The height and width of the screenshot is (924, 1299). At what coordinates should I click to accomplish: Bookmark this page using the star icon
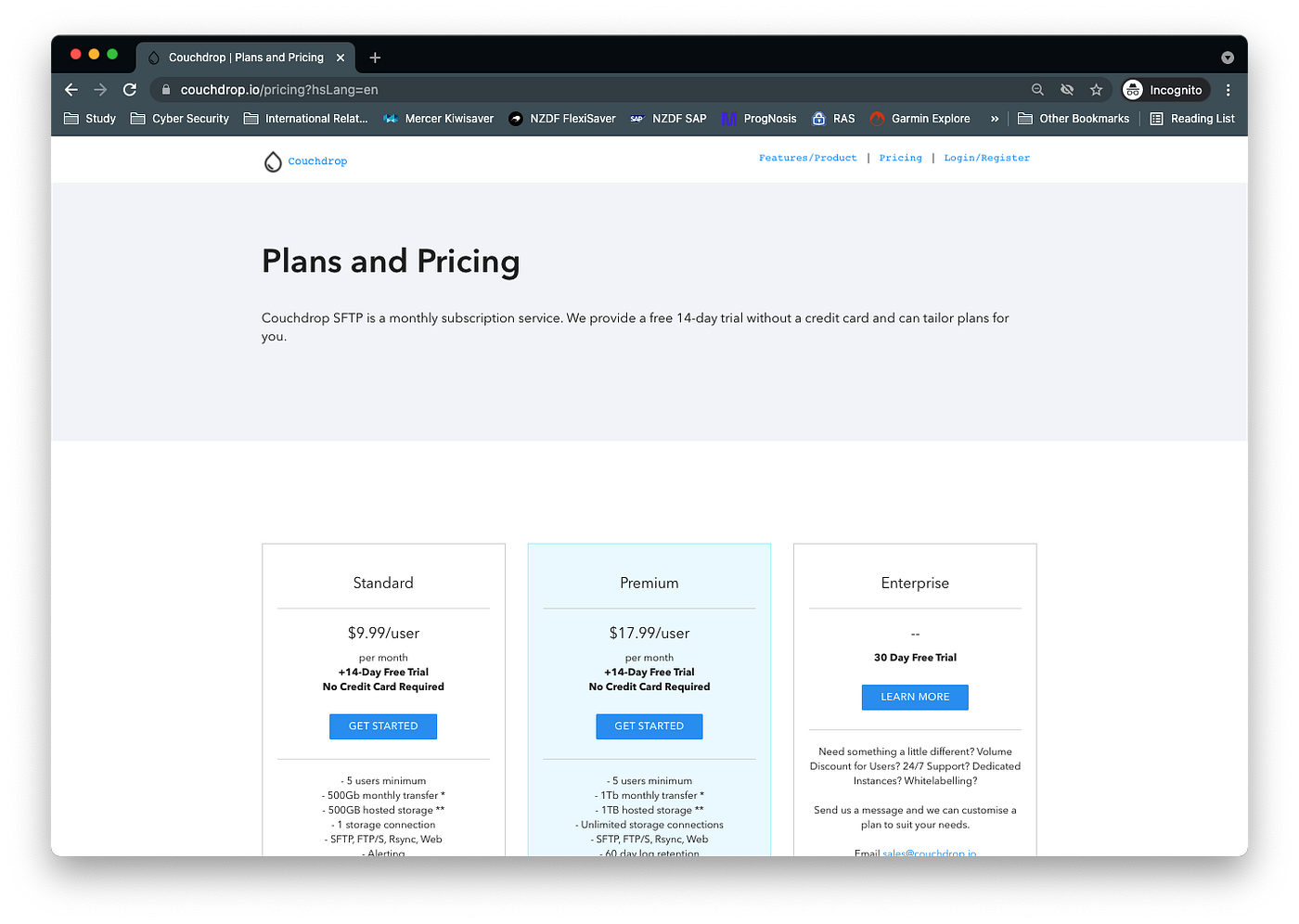click(x=1097, y=89)
